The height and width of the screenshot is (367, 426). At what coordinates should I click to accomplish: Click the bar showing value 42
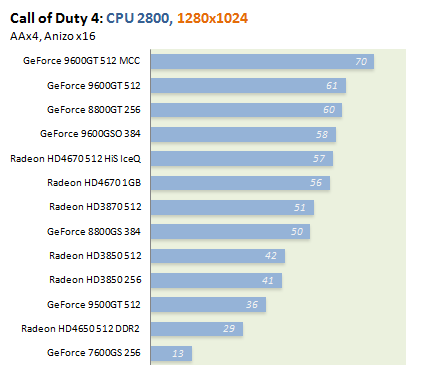coord(218,256)
